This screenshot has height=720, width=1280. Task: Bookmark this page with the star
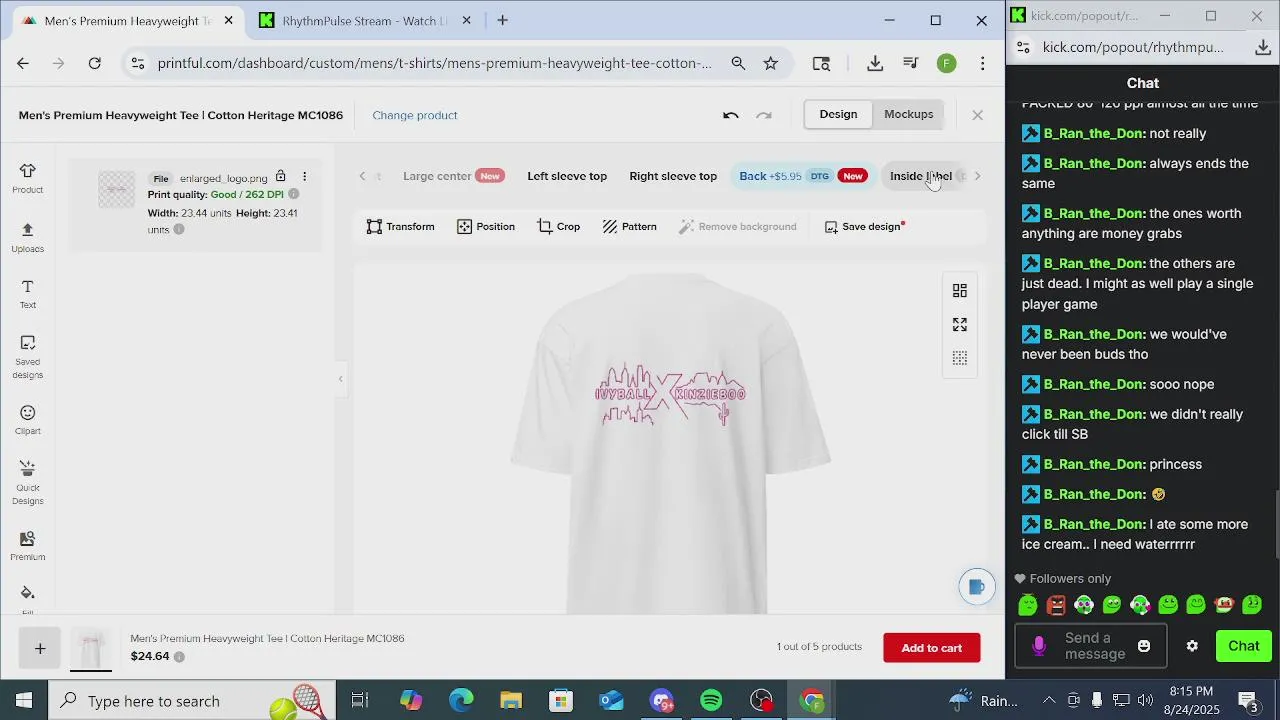point(771,63)
